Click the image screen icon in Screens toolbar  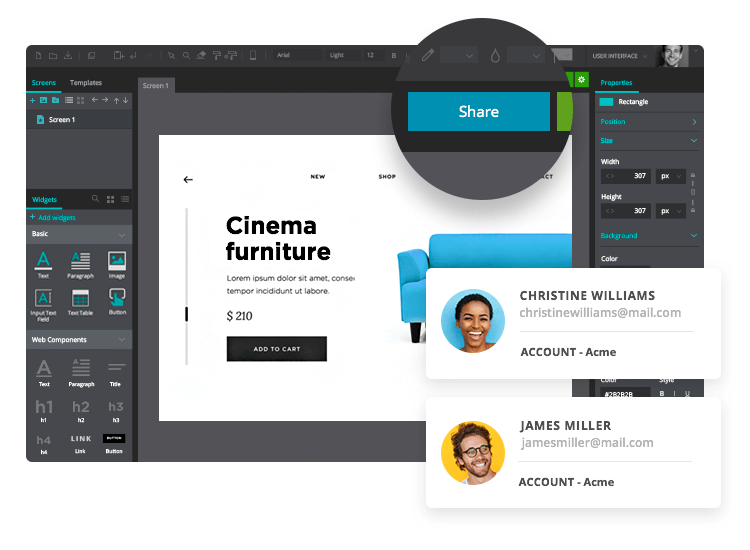[x=44, y=100]
